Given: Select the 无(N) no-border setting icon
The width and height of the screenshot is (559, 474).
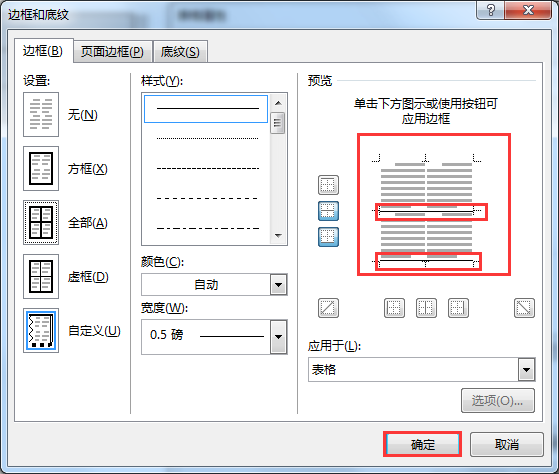Looking at the screenshot, I should [x=41, y=114].
